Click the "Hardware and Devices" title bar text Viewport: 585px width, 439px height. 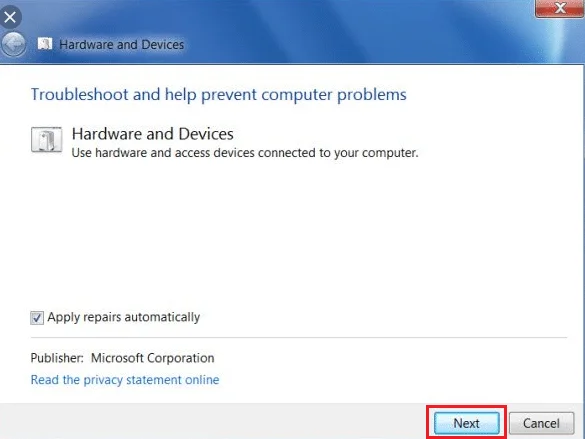coord(122,45)
